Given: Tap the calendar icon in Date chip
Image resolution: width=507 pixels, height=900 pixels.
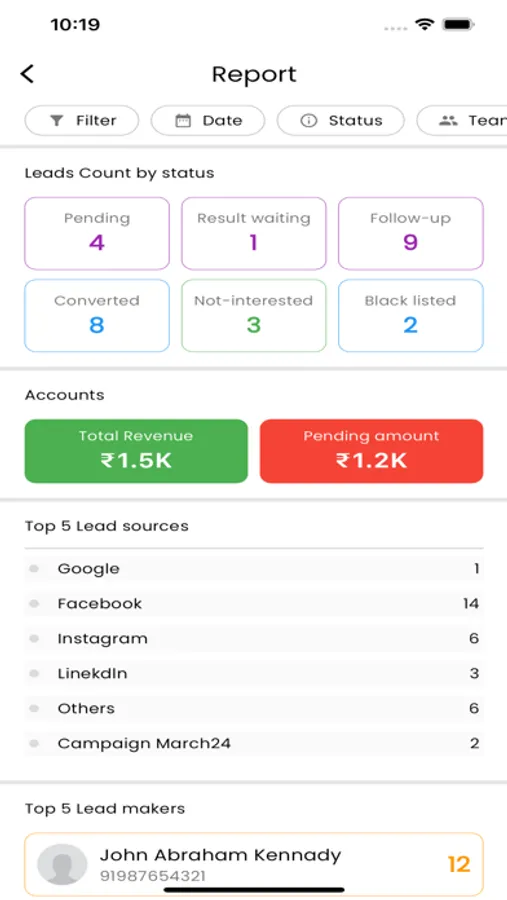Looking at the screenshot, I should coord(183,121).
